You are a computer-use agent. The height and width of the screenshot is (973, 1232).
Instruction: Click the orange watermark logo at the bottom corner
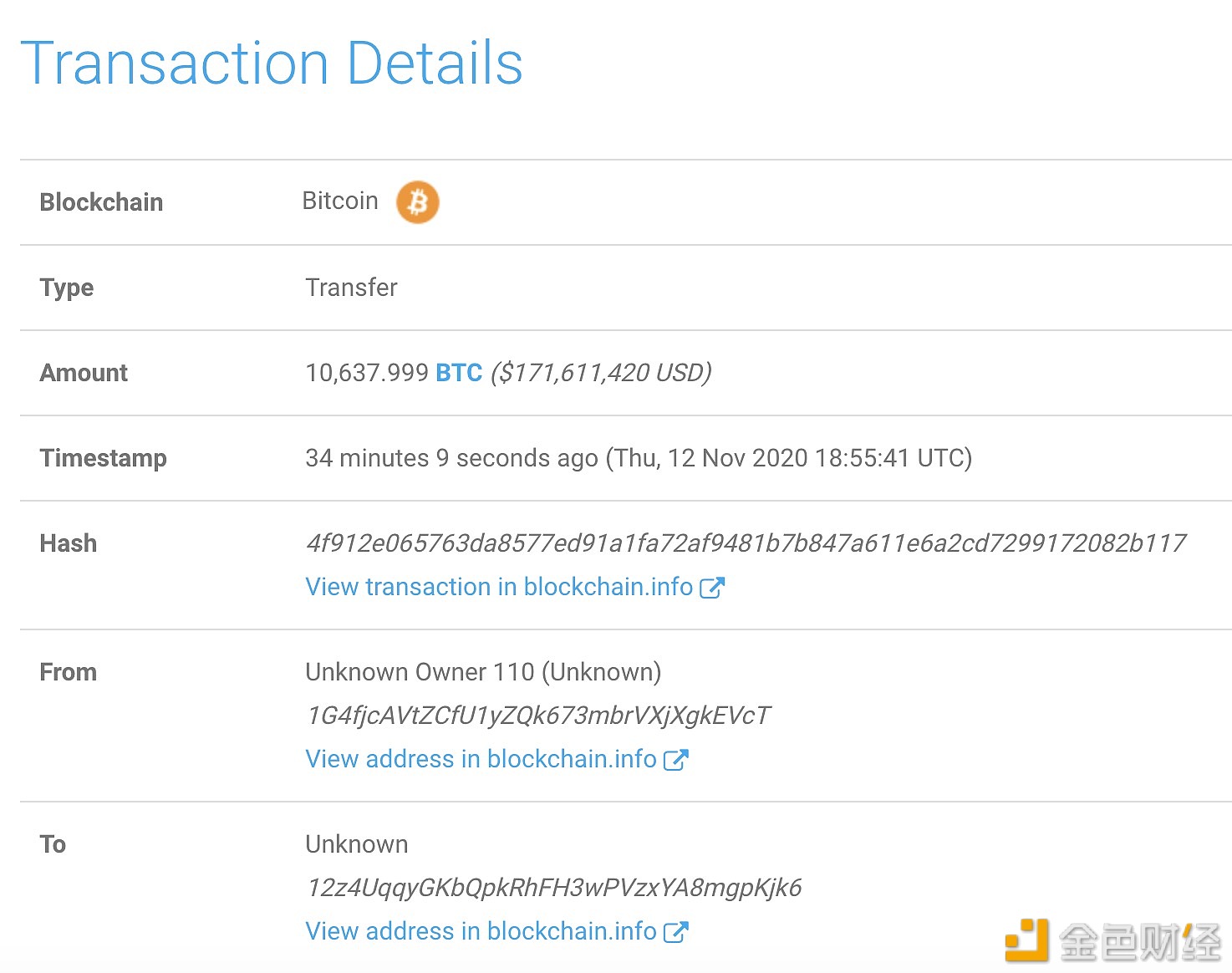tap(1026, 940)
